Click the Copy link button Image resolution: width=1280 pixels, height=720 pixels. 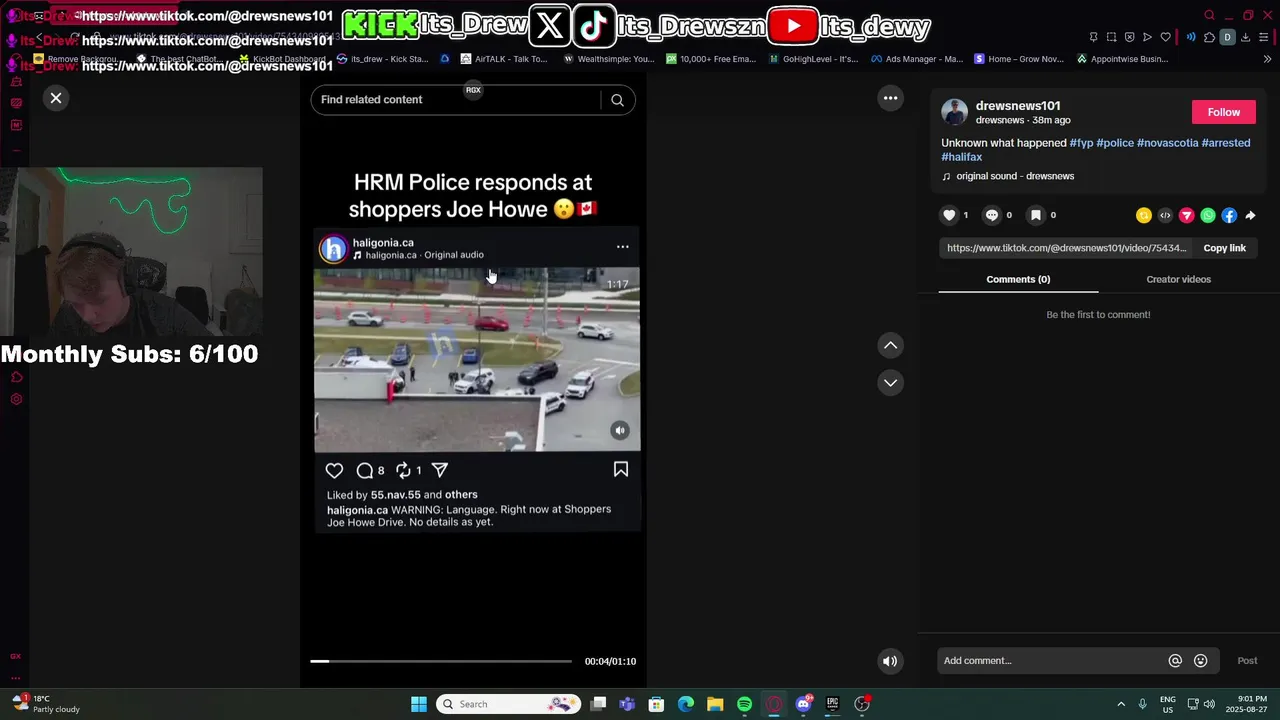pyautogui.click(x=1224, y=248)
